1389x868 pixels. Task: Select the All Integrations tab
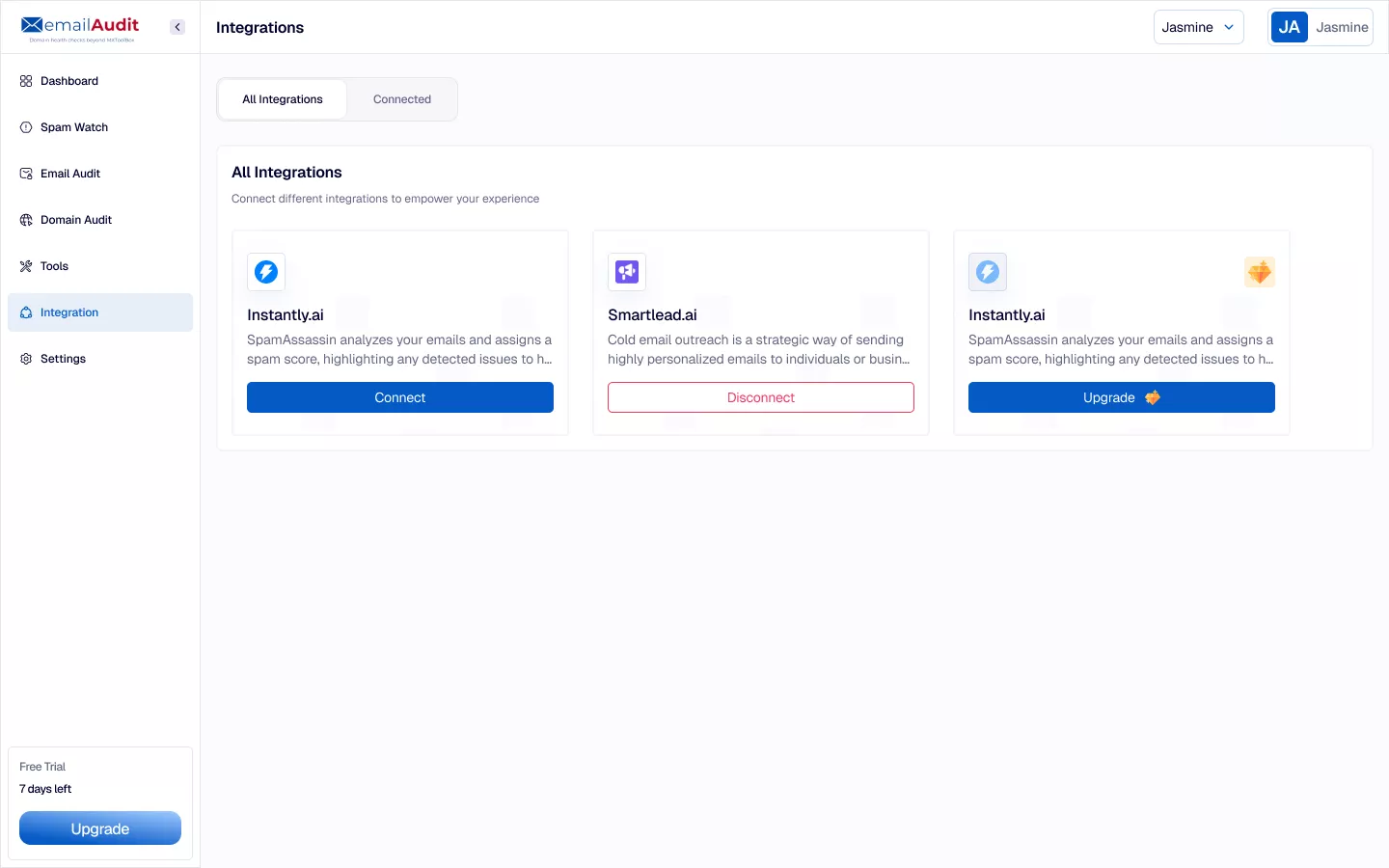(x=283, y=99)
